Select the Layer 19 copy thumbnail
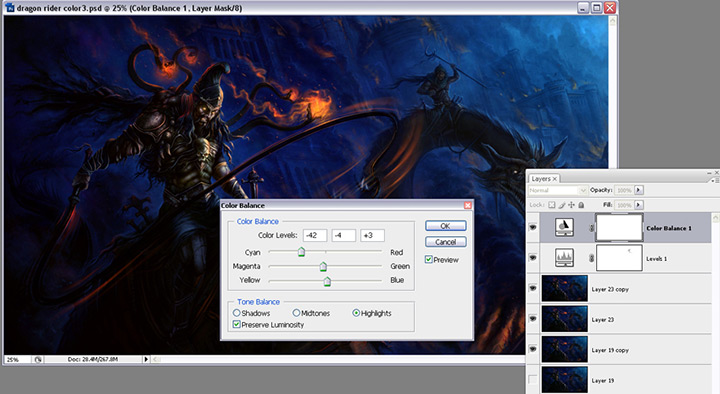This screenshot has width=720, height=394. 564,349
